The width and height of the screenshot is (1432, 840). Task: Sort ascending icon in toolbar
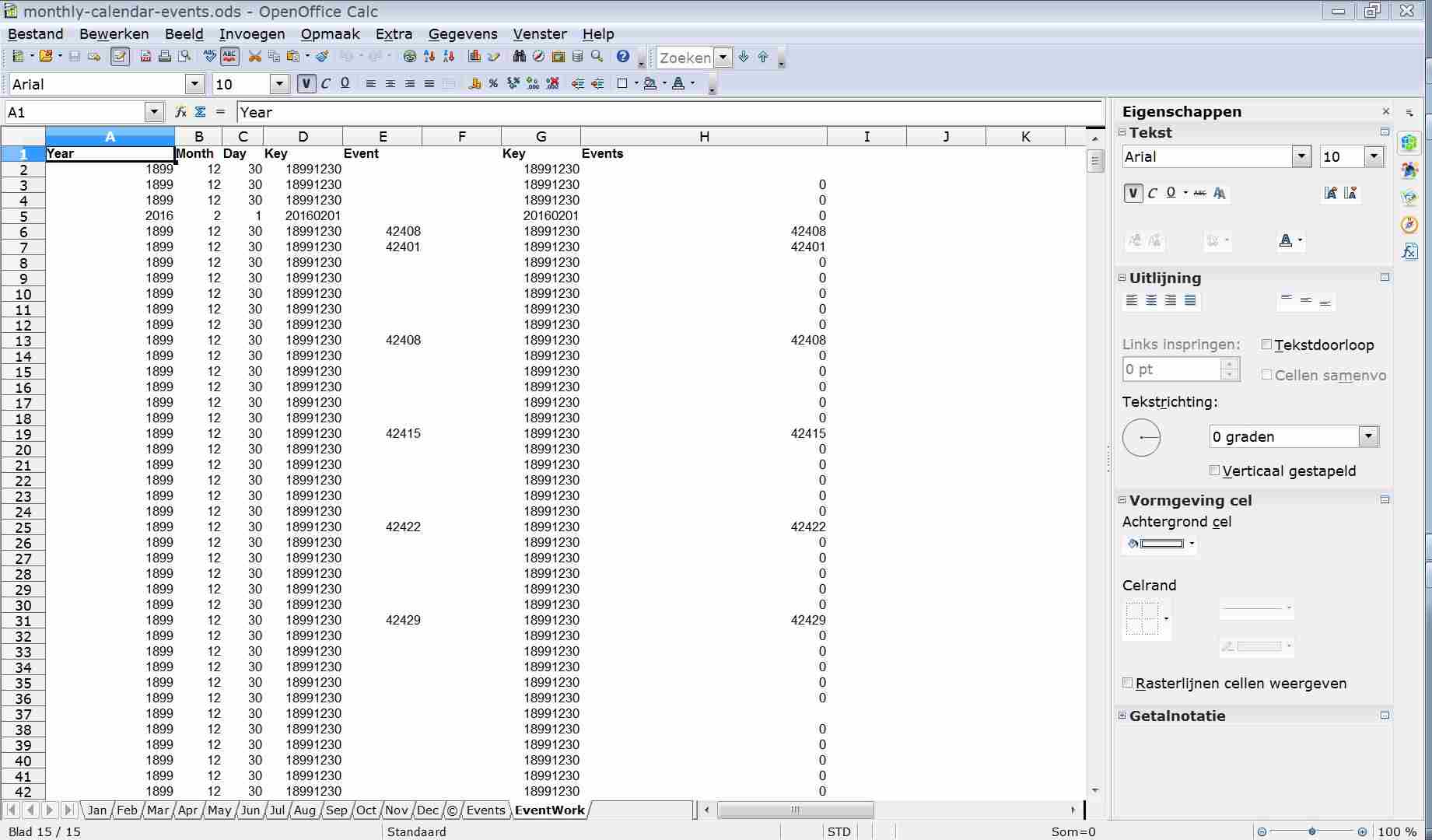tap(429, 57)
